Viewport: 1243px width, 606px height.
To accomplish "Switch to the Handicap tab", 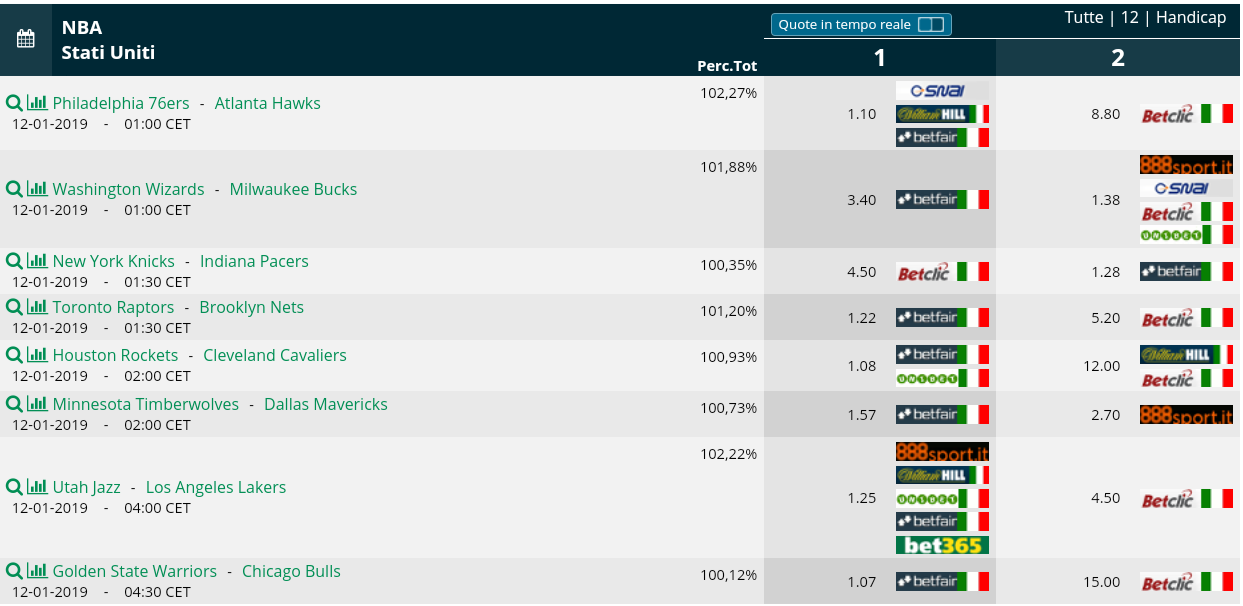I will (x=1191, y=18).
